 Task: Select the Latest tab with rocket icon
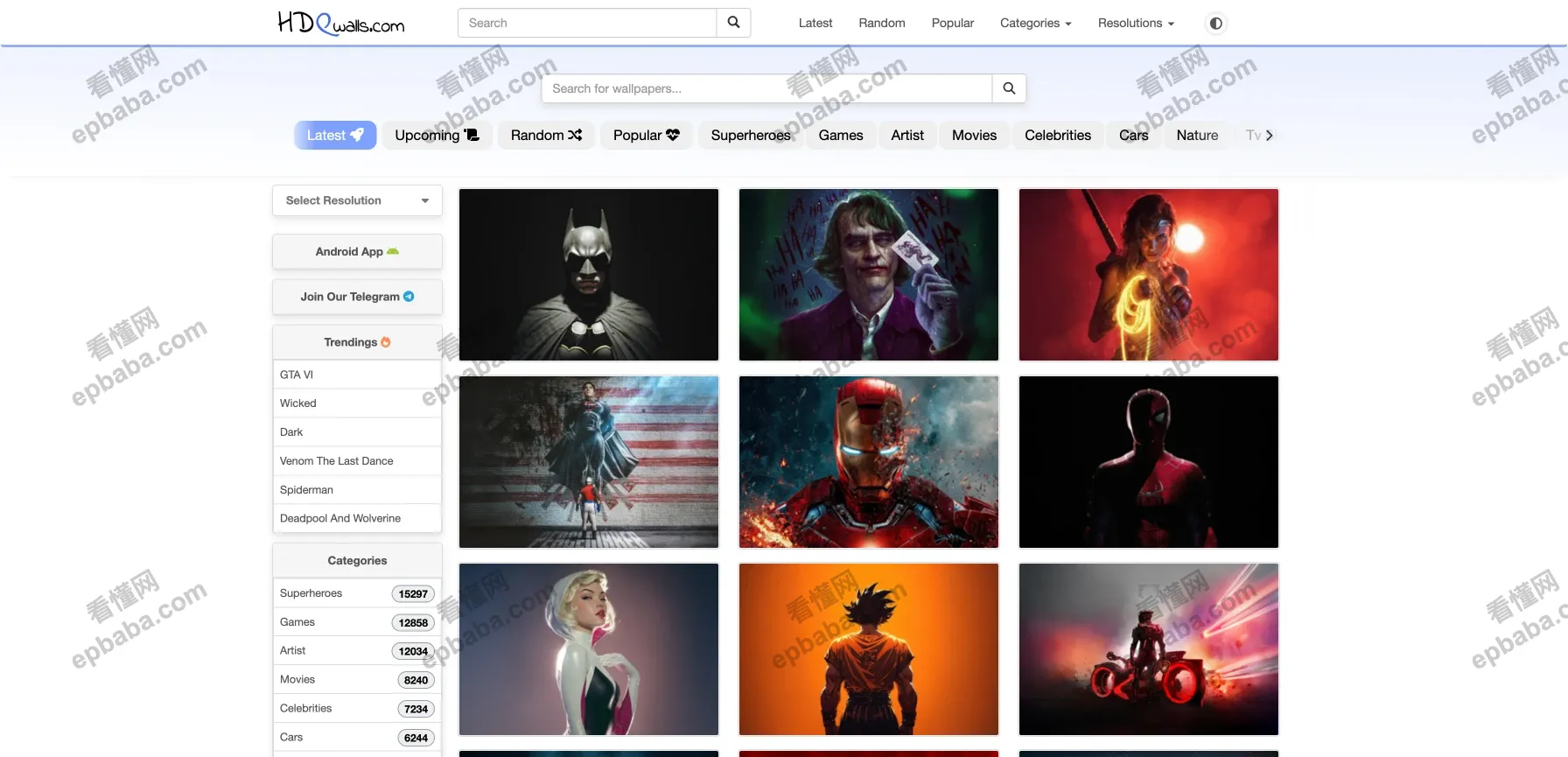click(335, 136)
